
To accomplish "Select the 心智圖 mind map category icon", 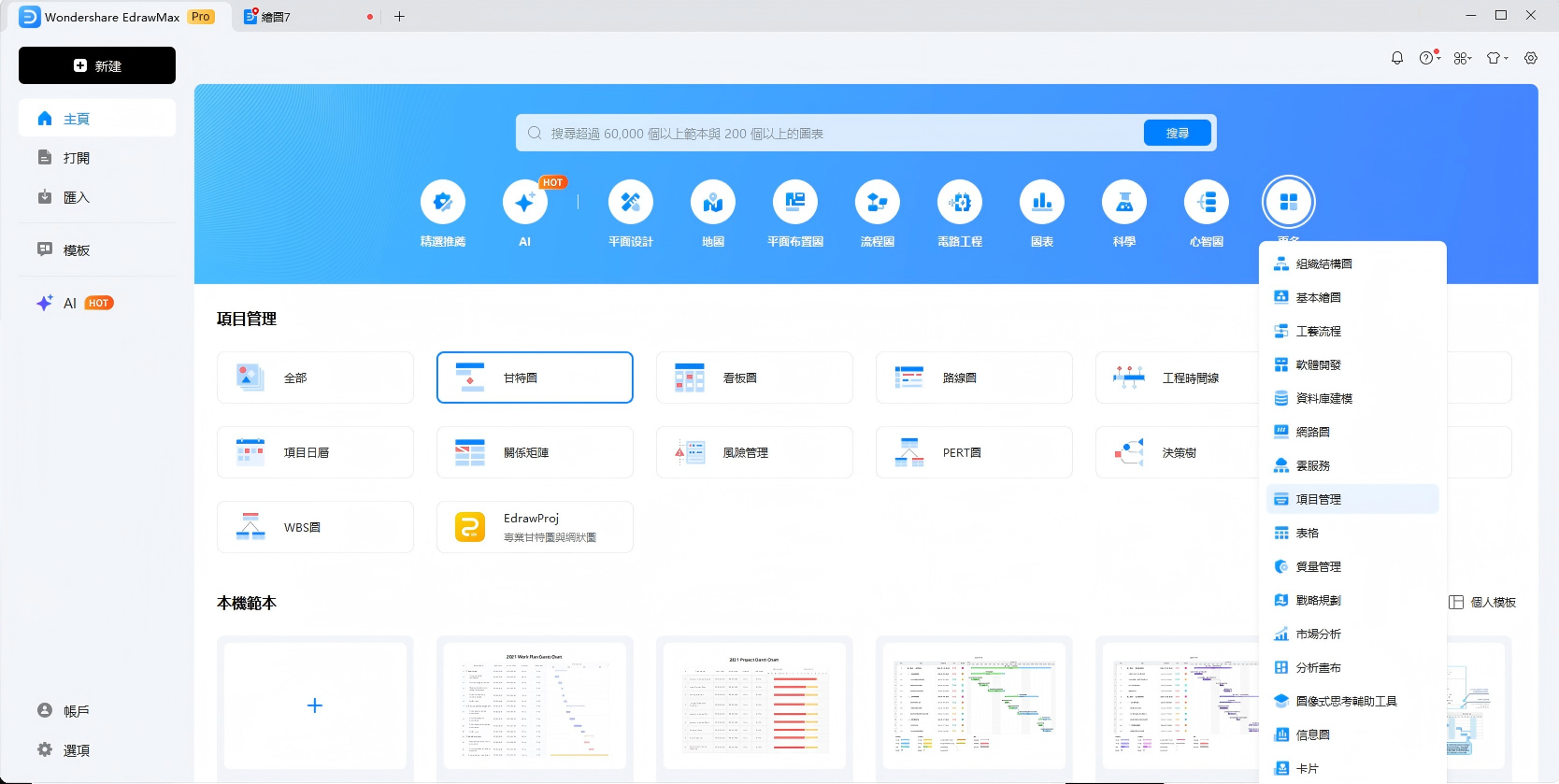I will pos(1207,202).
